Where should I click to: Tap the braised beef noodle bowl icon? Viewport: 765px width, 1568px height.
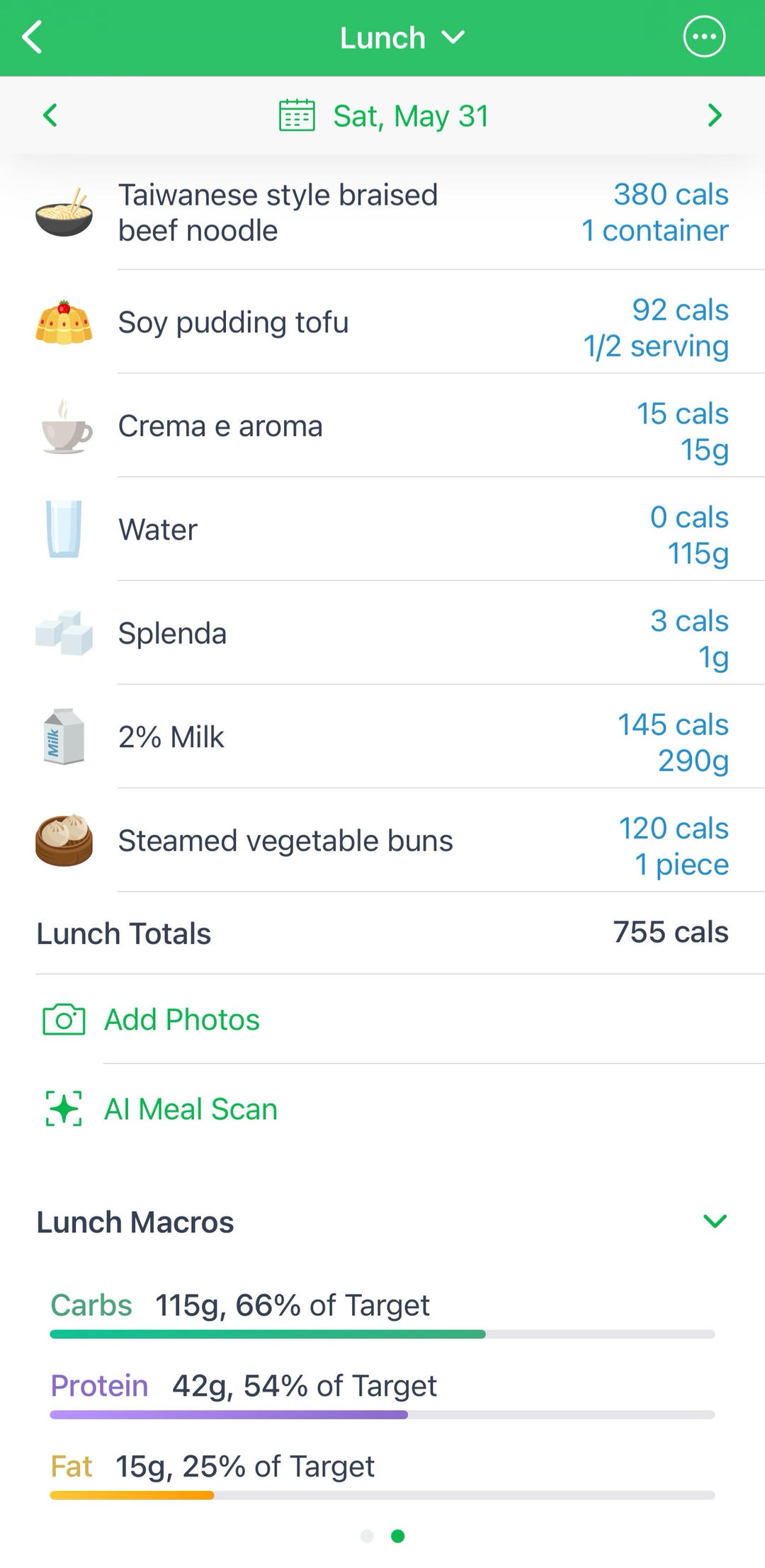point(64,212)
